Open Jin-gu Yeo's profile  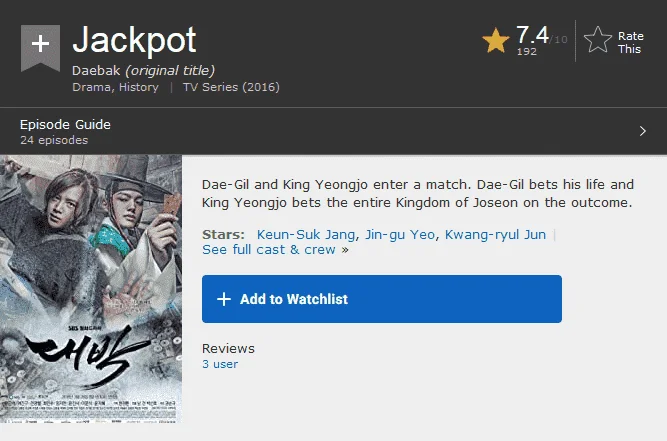[400, 234]
